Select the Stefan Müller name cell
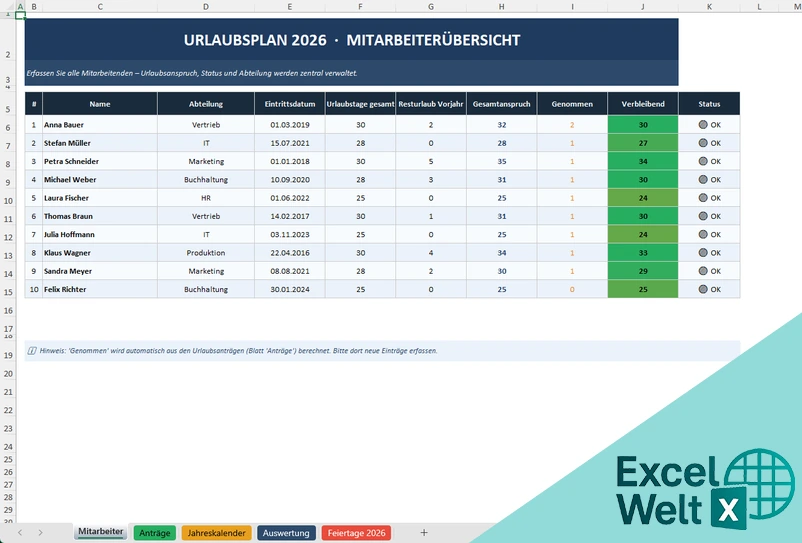The height and width of the screenshot is (543, 802). (100, 143)
